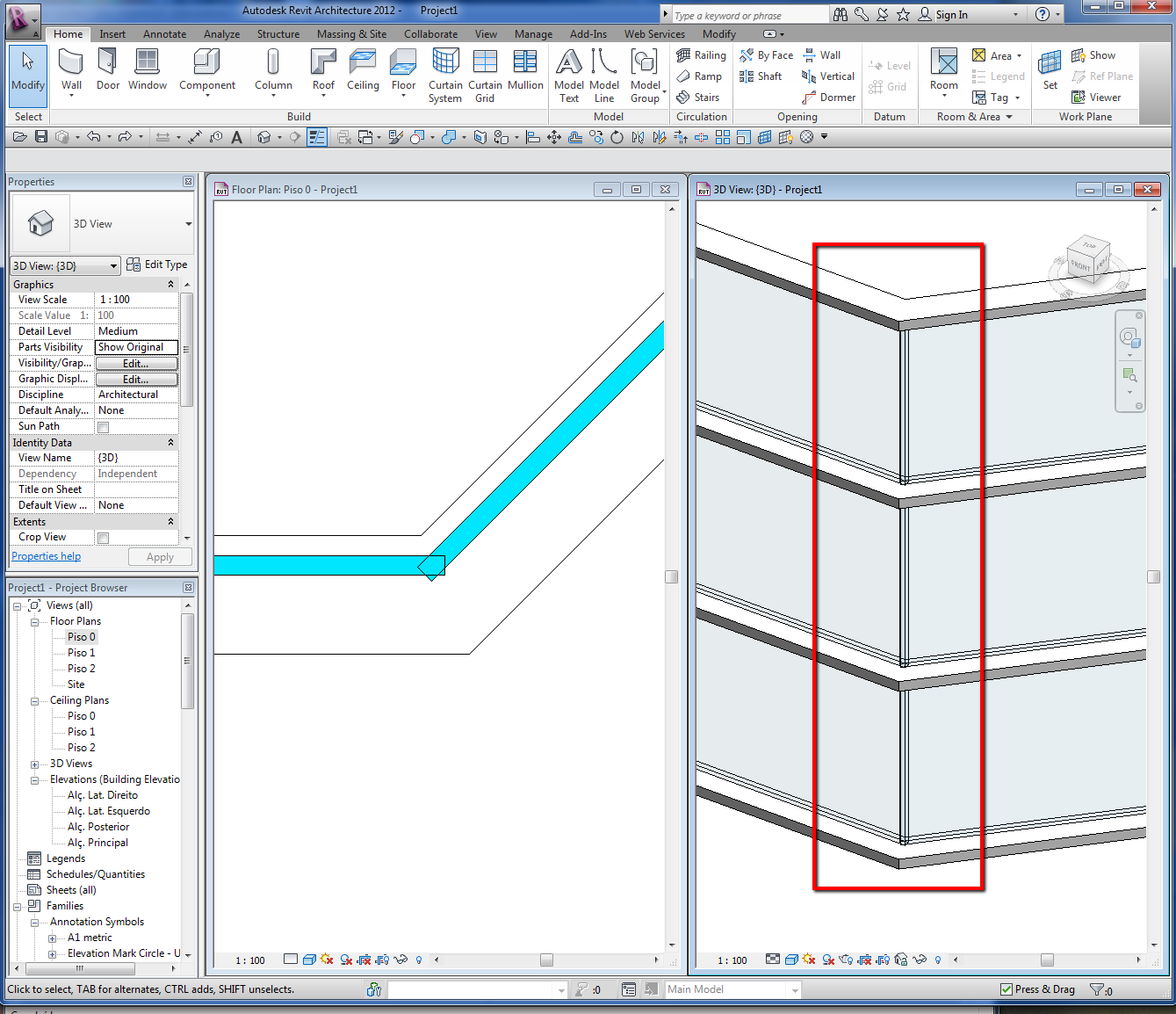1176x1014 pixels.
Task: Toggle the Crop View checkbox
Action: point(104,538)
